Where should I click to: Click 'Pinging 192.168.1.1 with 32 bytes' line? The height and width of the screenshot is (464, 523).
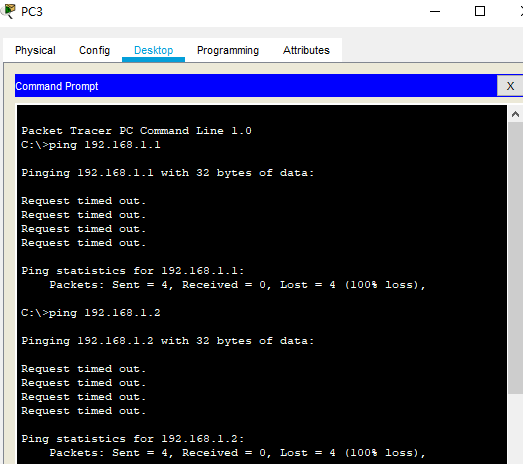168,173
